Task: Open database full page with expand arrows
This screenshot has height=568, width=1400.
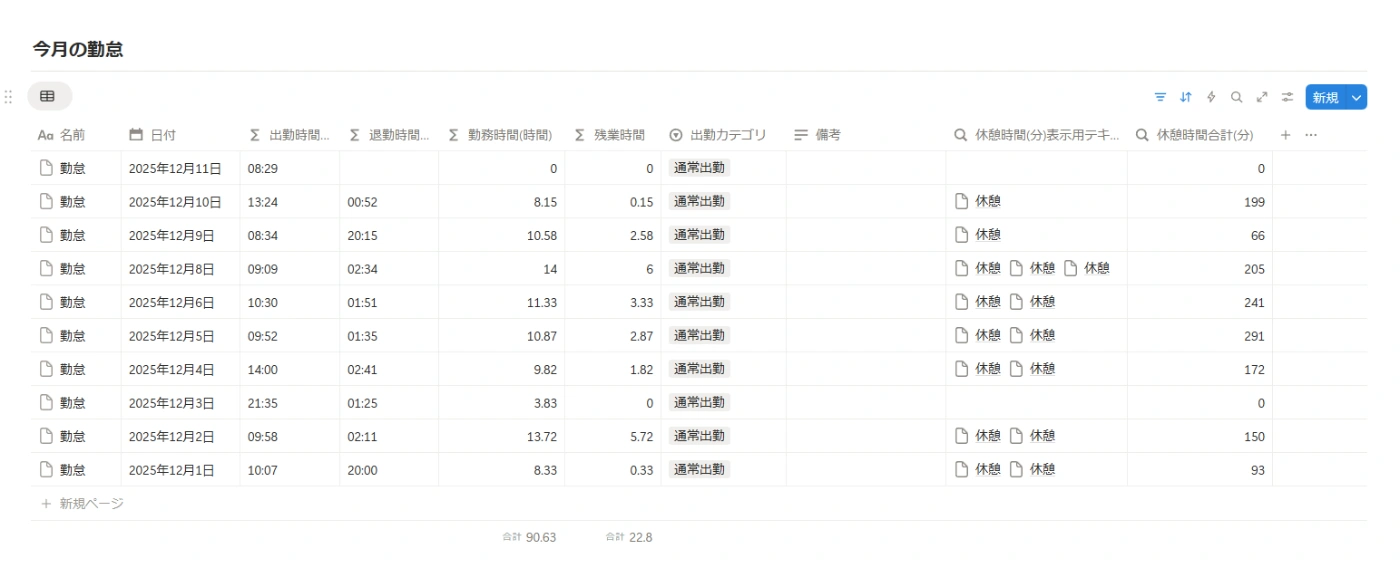Action: point(1262,97)
